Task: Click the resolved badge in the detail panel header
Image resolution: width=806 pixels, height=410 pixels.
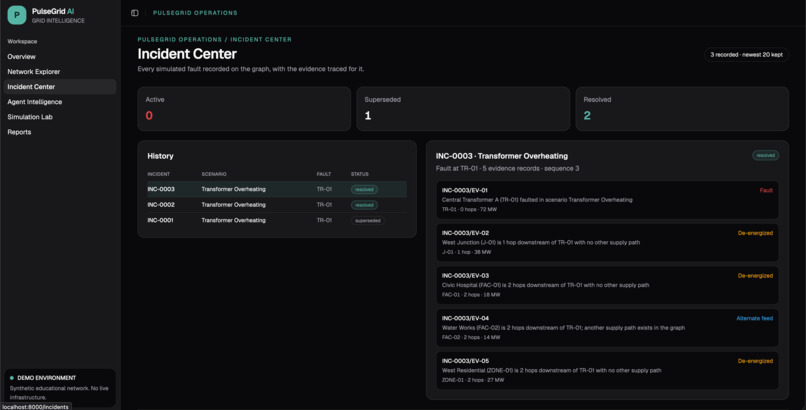Action: pos(765,155)
